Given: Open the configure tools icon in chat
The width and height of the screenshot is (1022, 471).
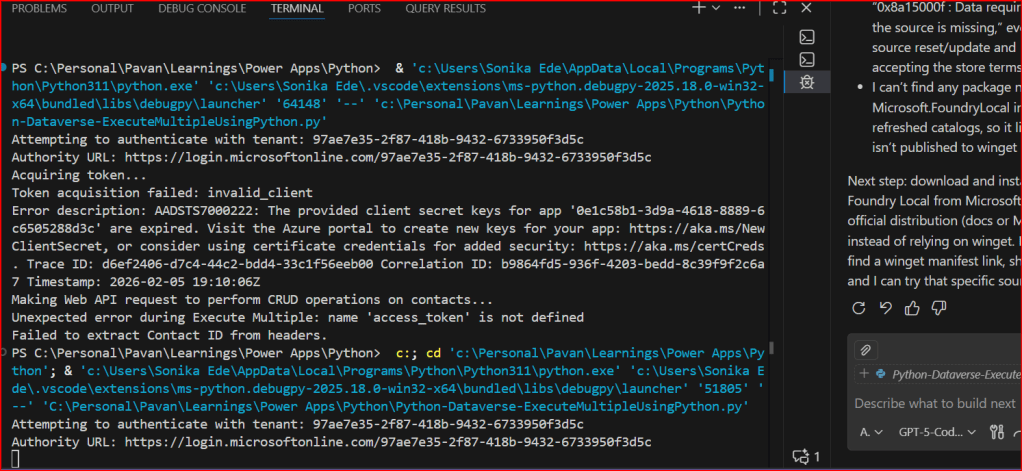Looking at the screenshot, I should tap(996, 432).
